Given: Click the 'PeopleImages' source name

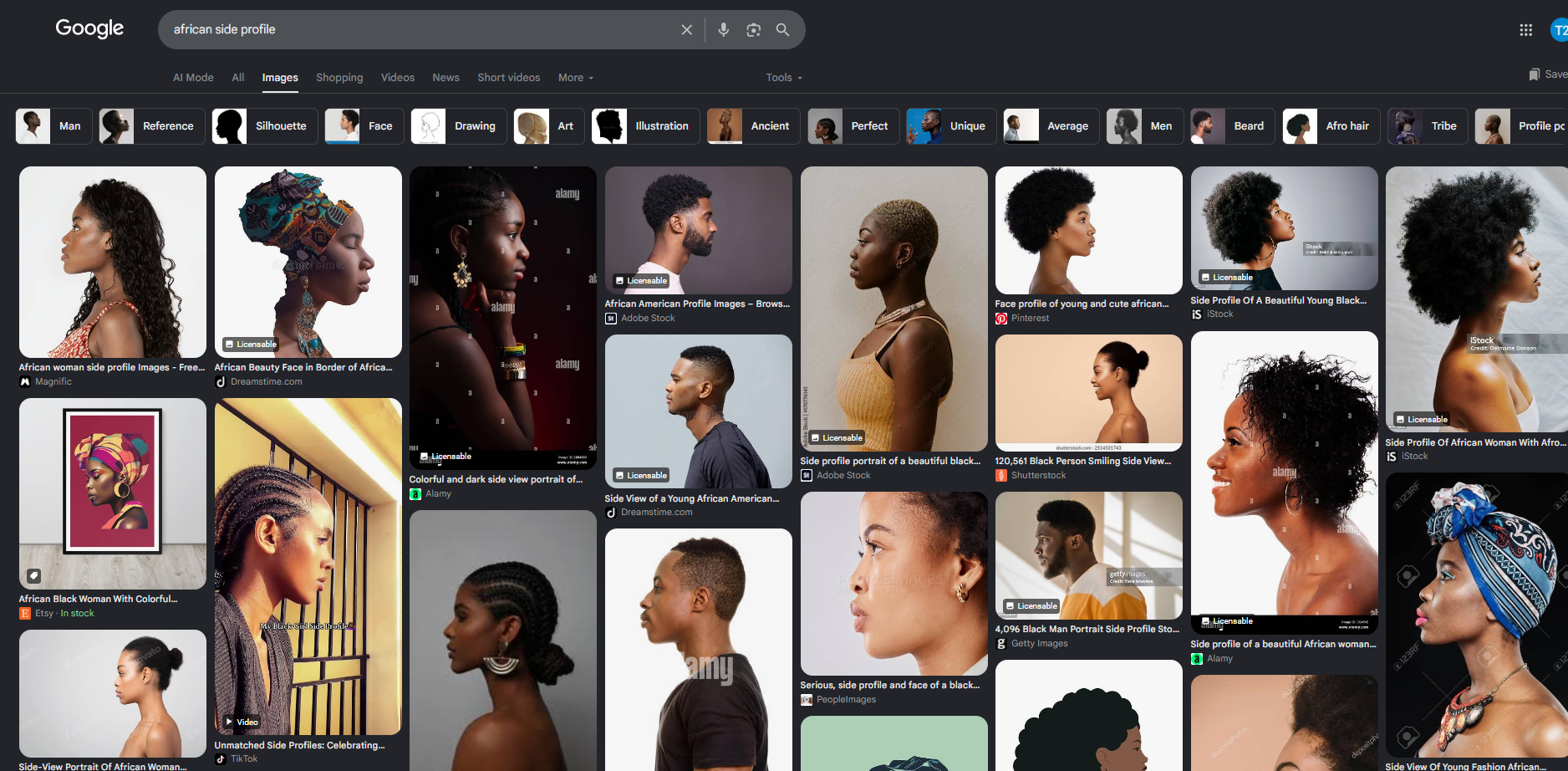Looking at the screenshot, I should [847, 700].
